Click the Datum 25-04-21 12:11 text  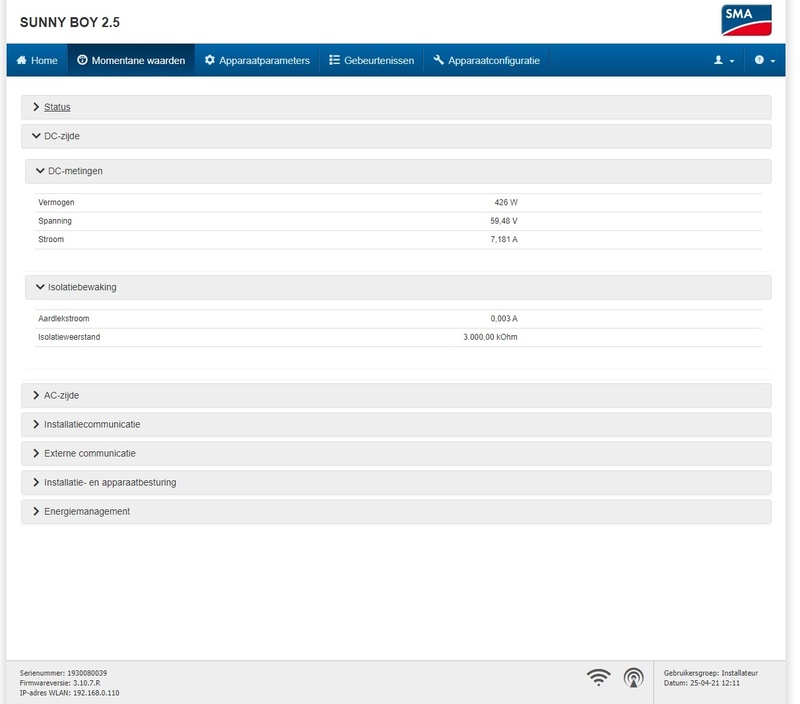[702, 683]
